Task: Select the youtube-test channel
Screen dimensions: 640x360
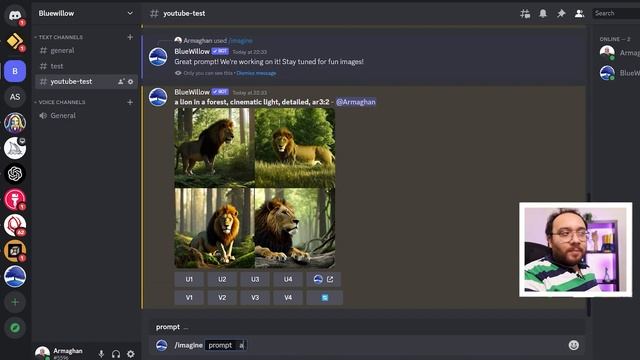Action: click(86, 82)
